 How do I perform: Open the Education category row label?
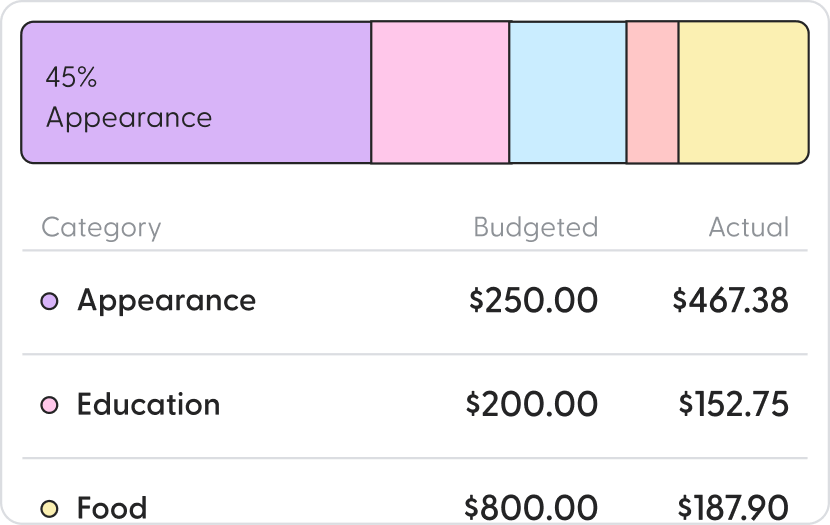[x=148, y=405]
